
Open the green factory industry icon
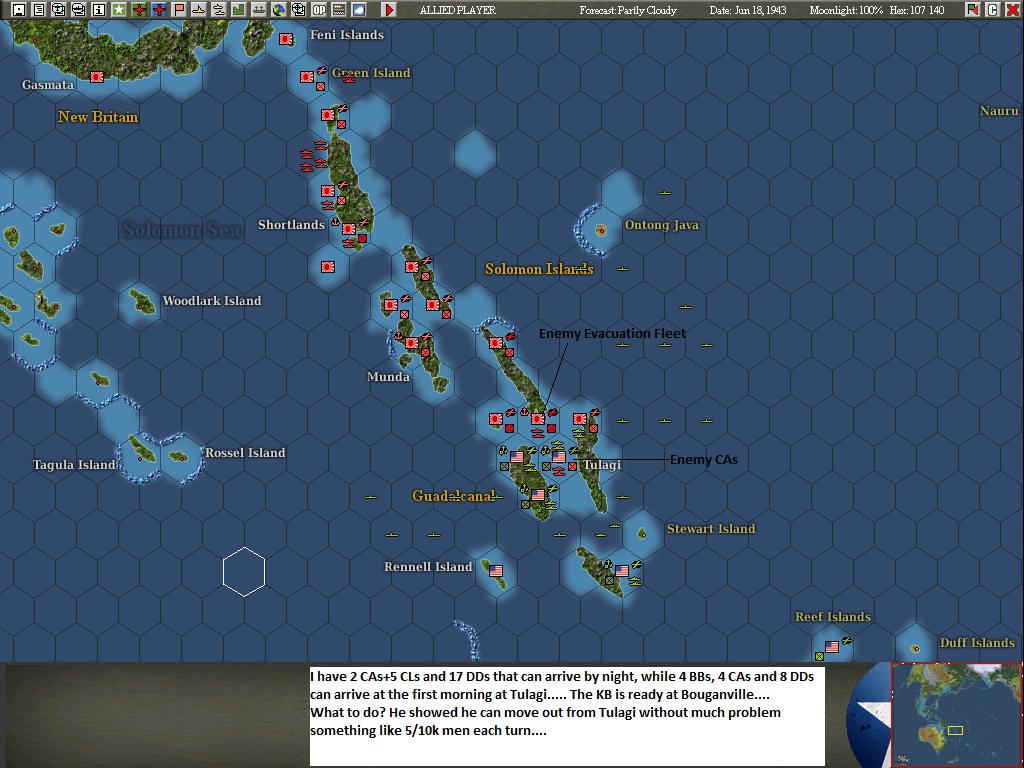click(238, 9)
